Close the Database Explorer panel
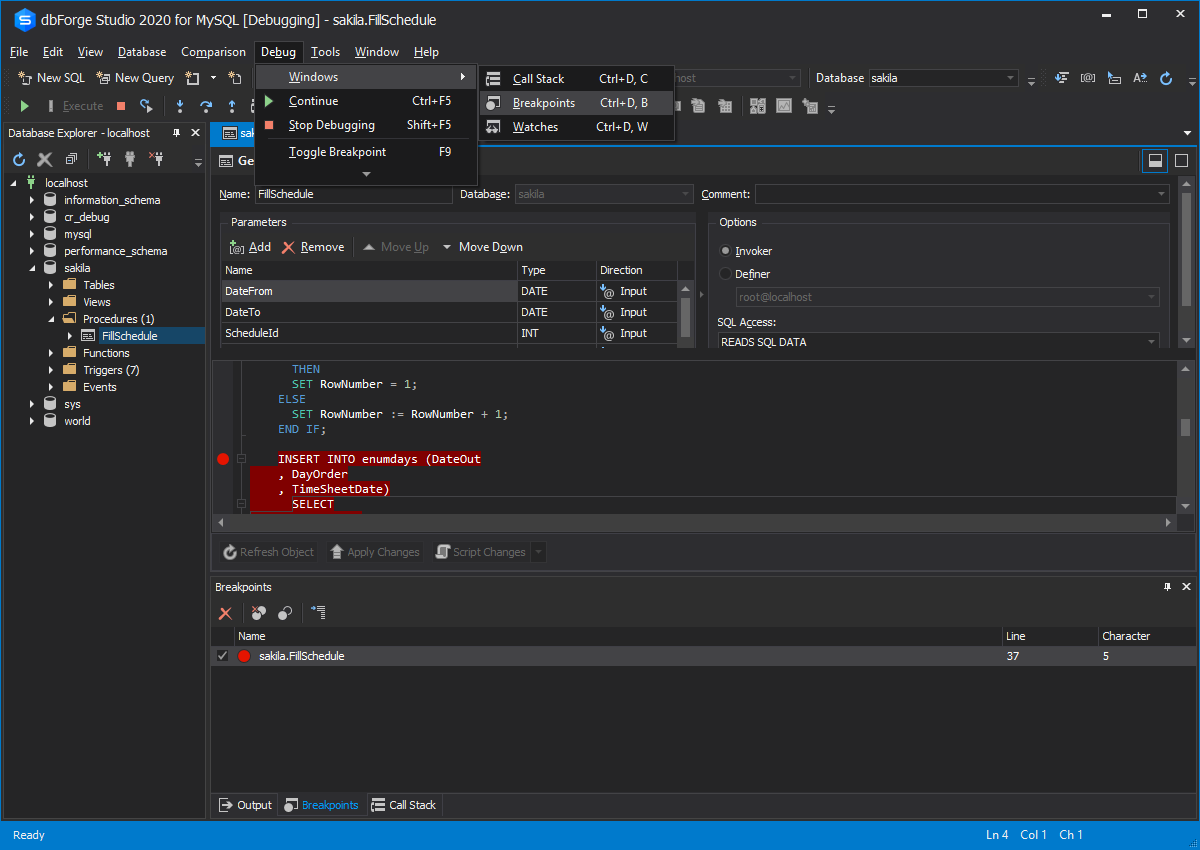1200x850 pixels. coord(195,133)
